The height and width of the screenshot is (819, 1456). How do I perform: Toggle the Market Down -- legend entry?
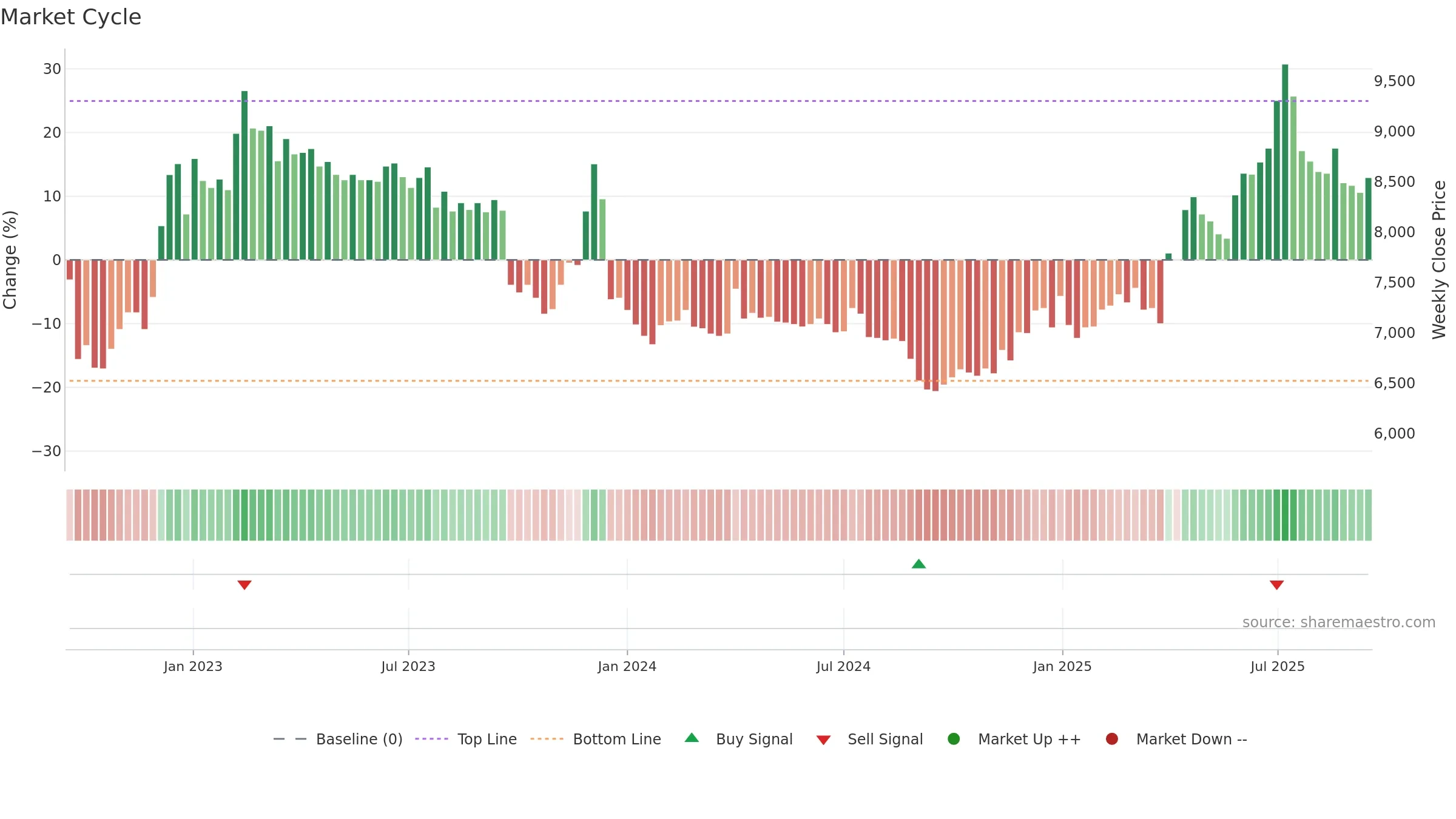pyautogui.click(x=1176, y=739)
